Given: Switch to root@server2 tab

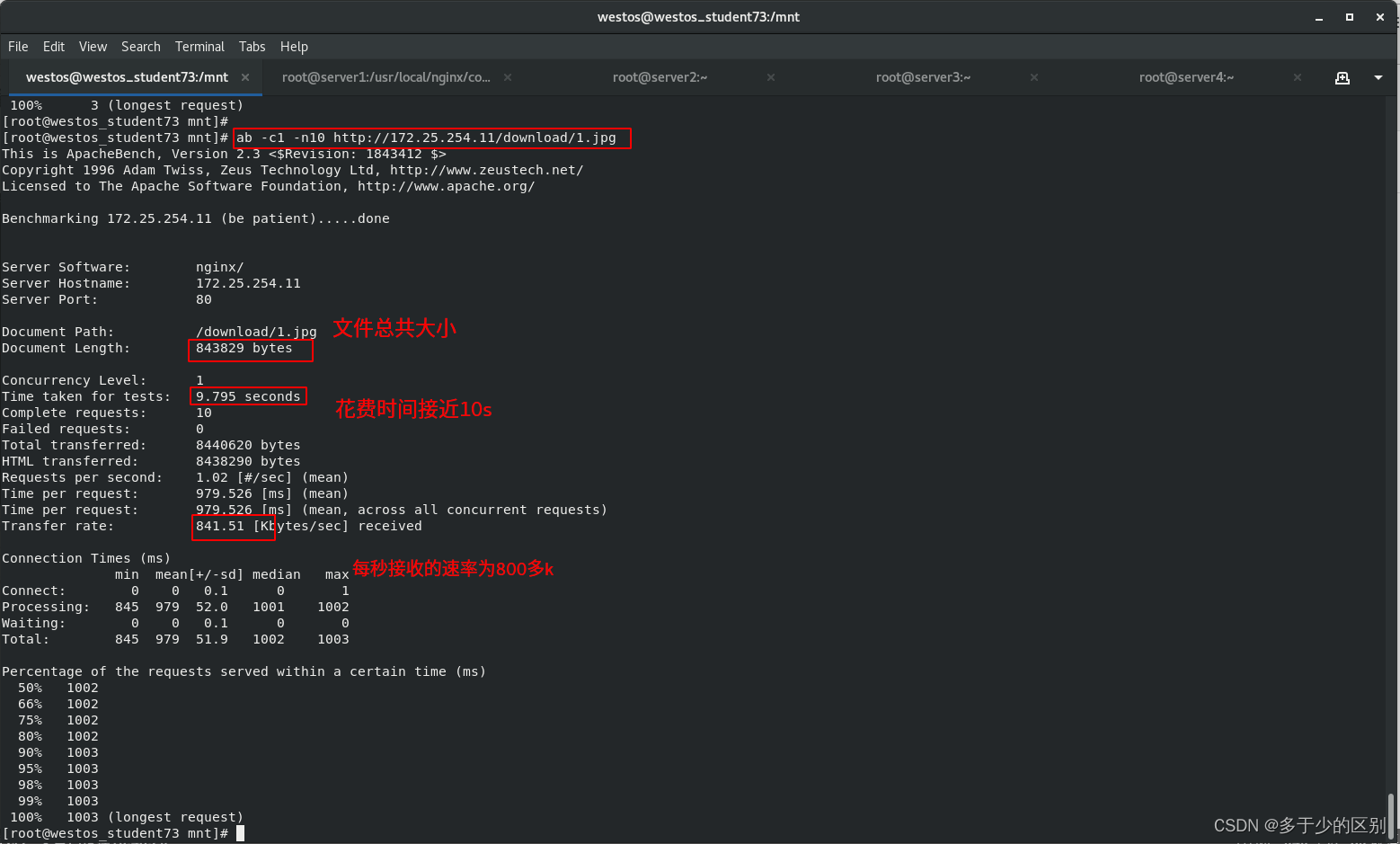Looking at the screenshot, I should [x=660, y=77].
